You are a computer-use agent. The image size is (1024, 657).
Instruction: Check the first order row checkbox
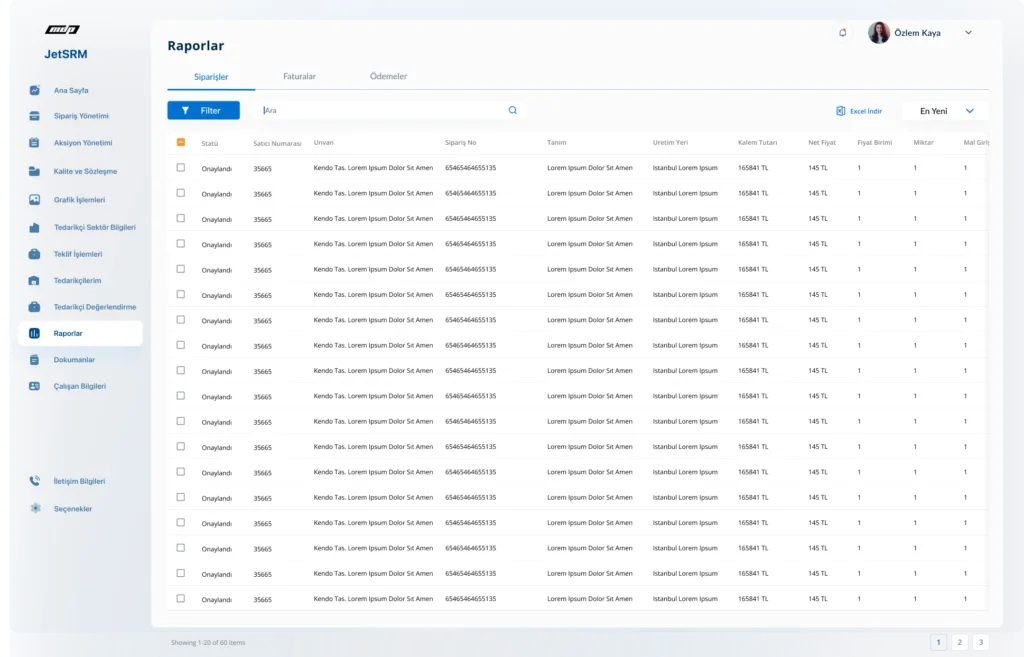pos(181,168)
